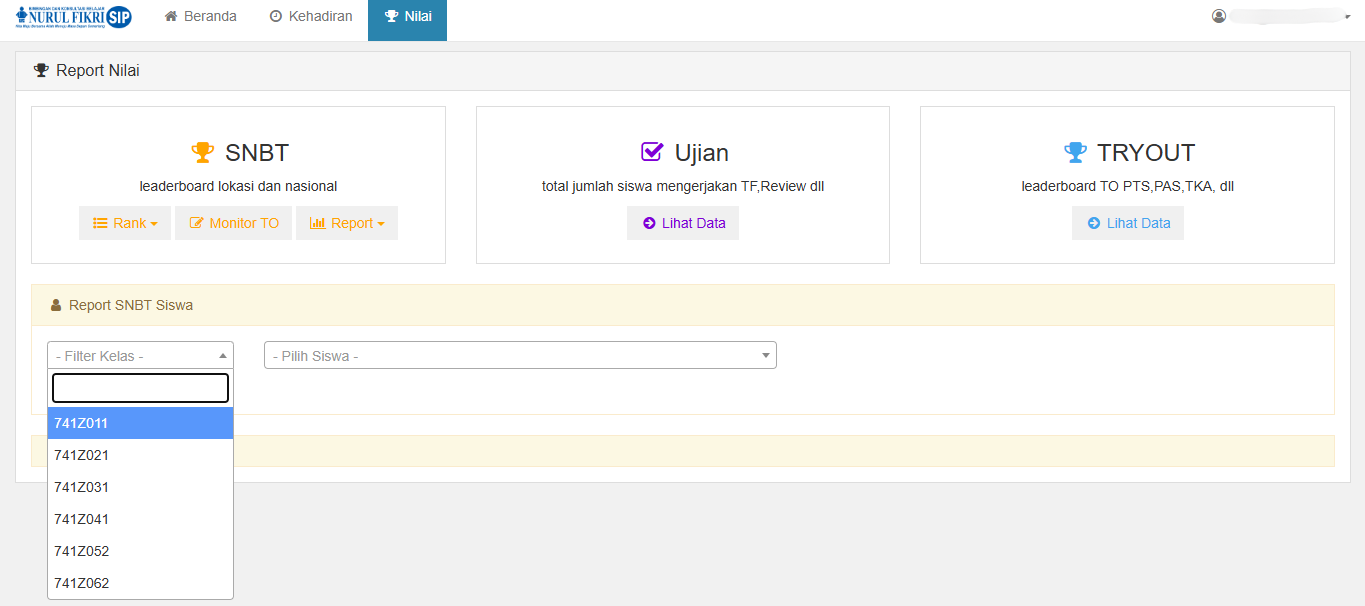Click the person icon beside Report SNBT Siswa
The image size is (1365, 606).
pyautogui.click(x=56, y=305)
